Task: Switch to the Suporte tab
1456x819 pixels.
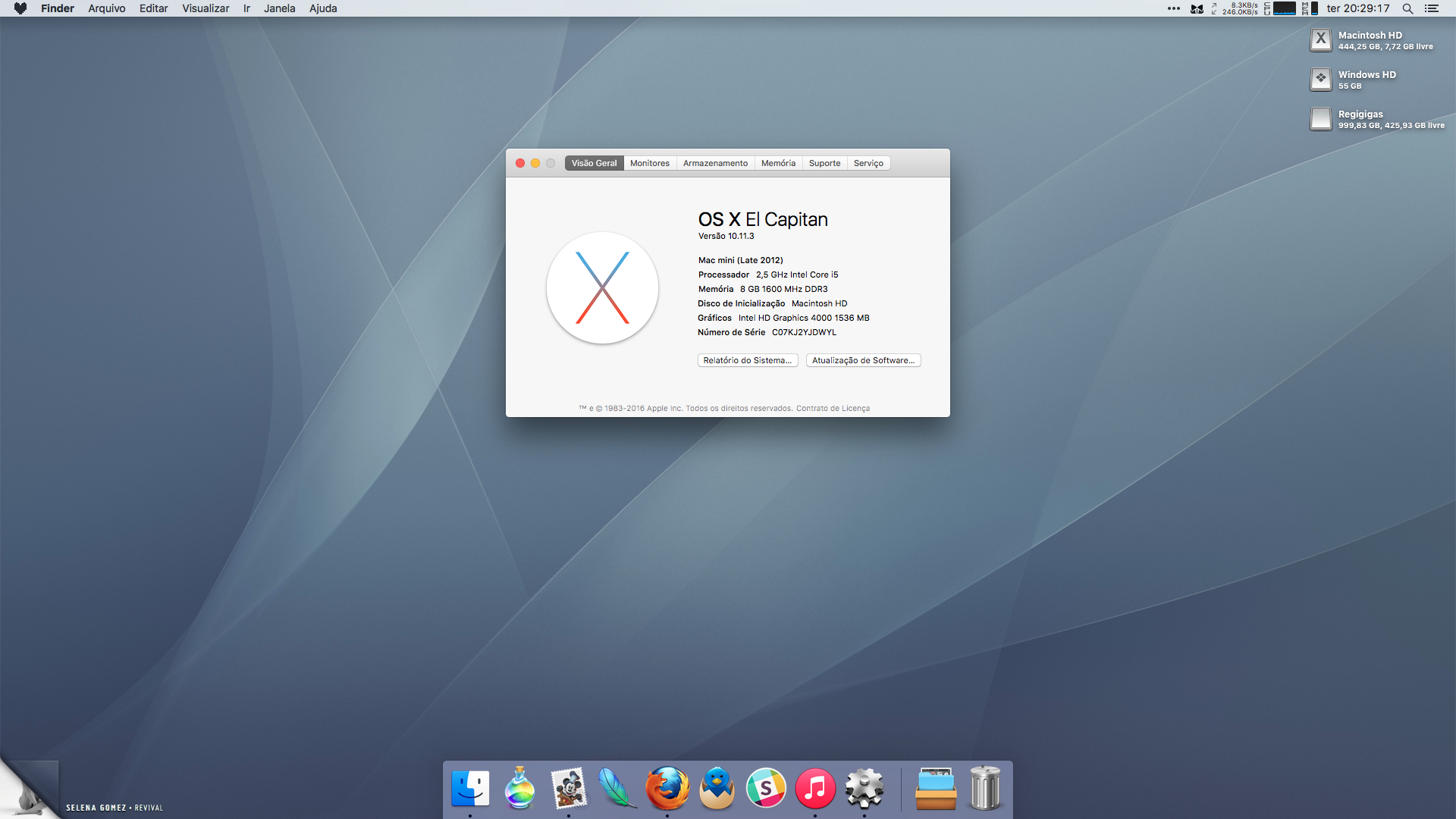Action: pos(824,163)
